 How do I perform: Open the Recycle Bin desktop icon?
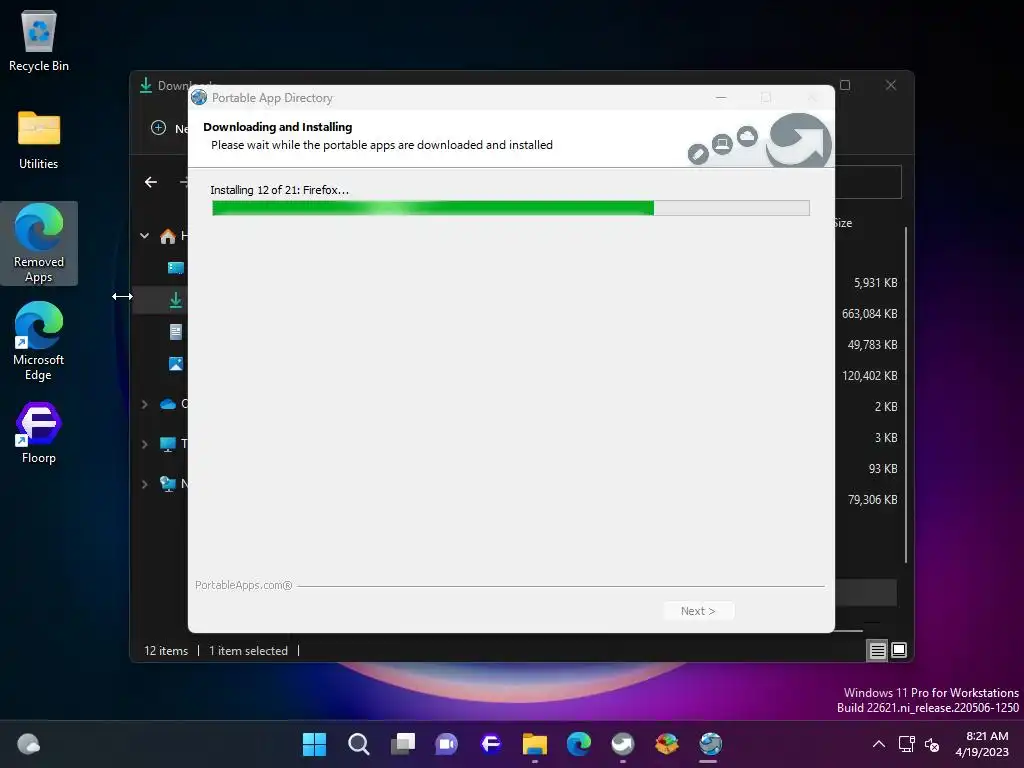coord(39,40)
